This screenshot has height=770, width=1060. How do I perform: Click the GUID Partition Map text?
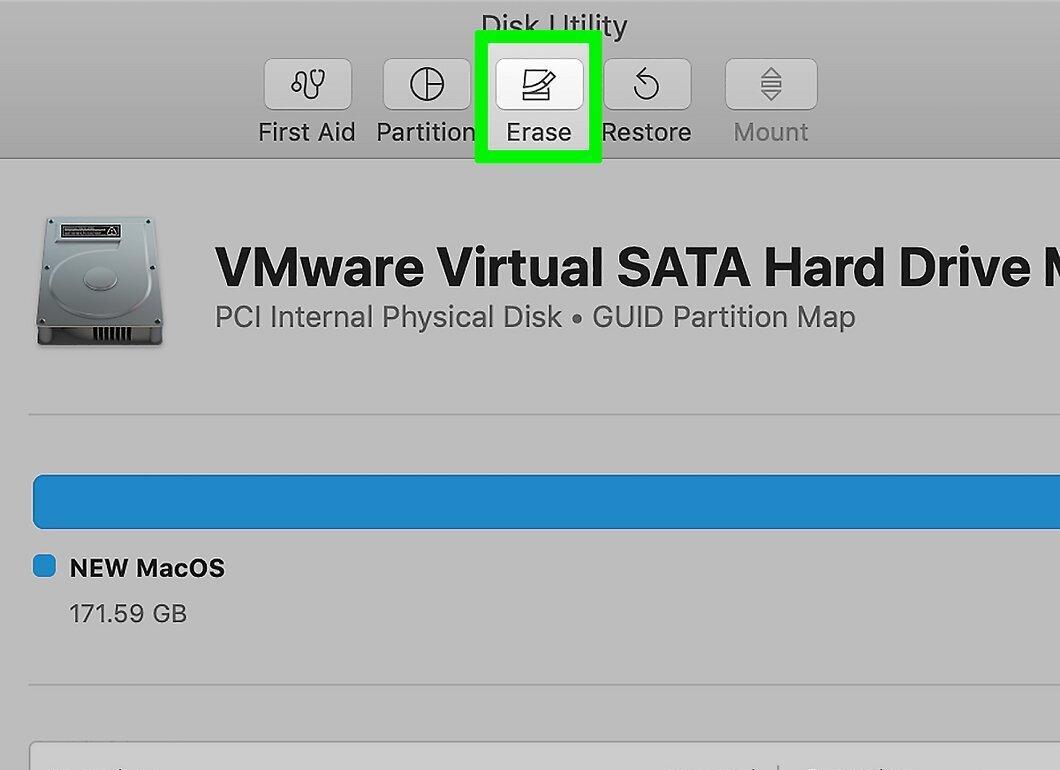click(x=724, y=316)
